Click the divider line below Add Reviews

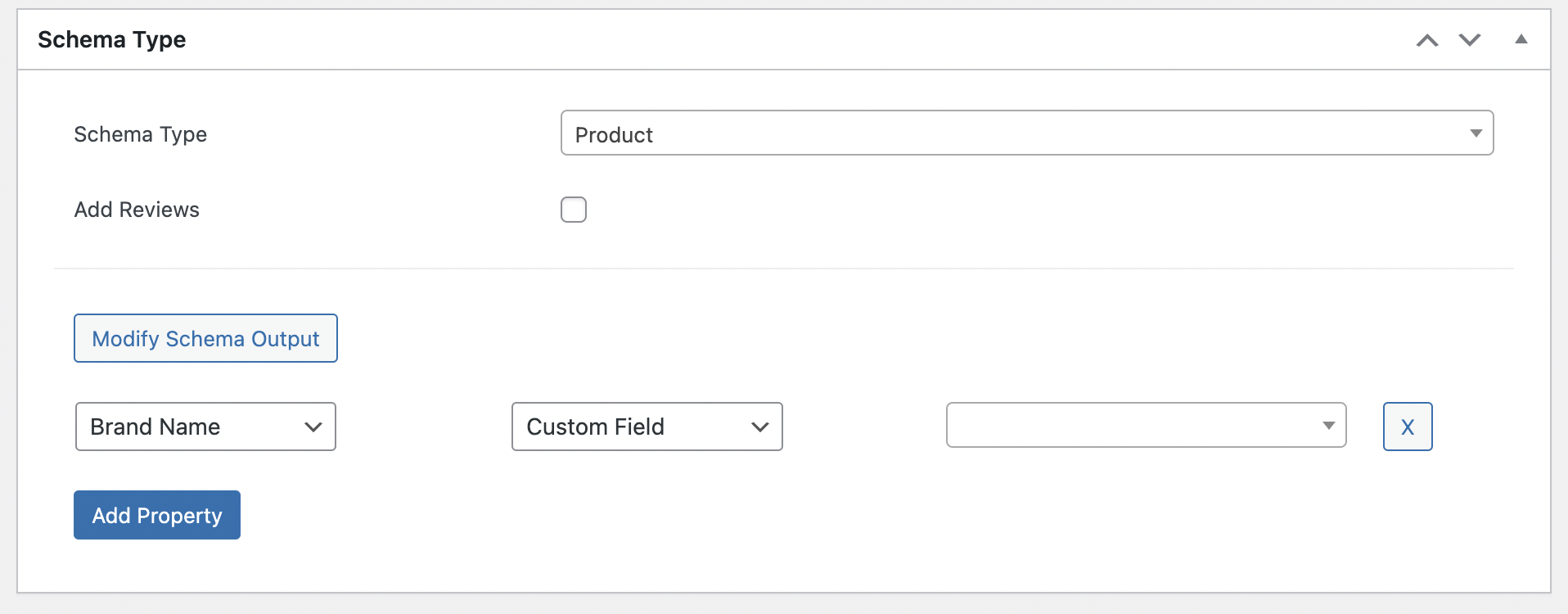tap(784, 269)
